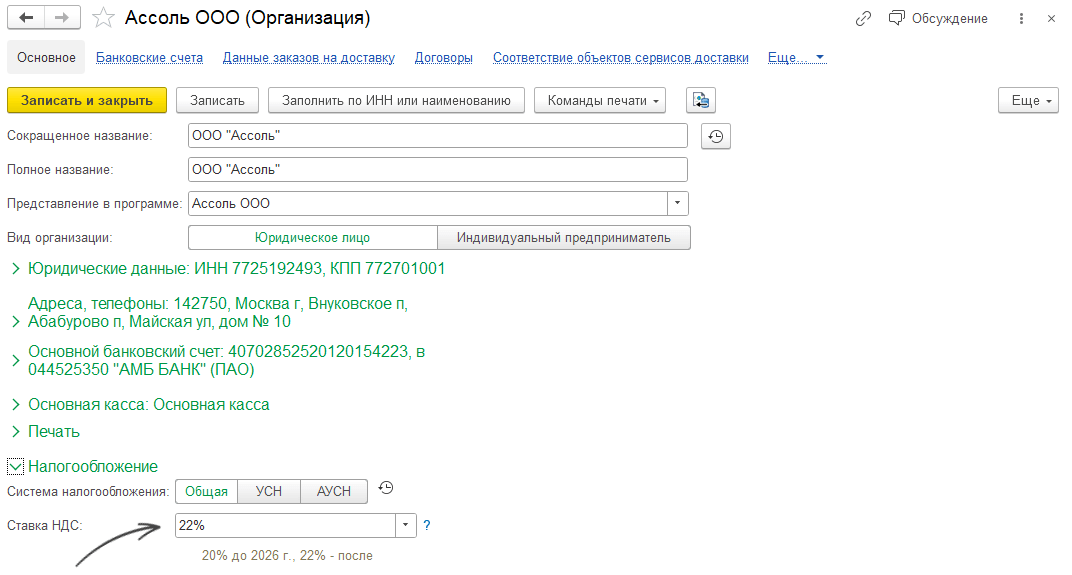Click the document report icon in toolbar
1072x575 pixels.
[x=701, y=100]
